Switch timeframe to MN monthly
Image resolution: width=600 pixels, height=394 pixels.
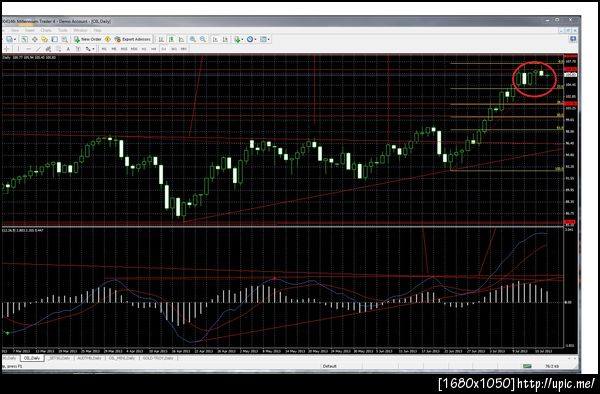click(184, 49)
